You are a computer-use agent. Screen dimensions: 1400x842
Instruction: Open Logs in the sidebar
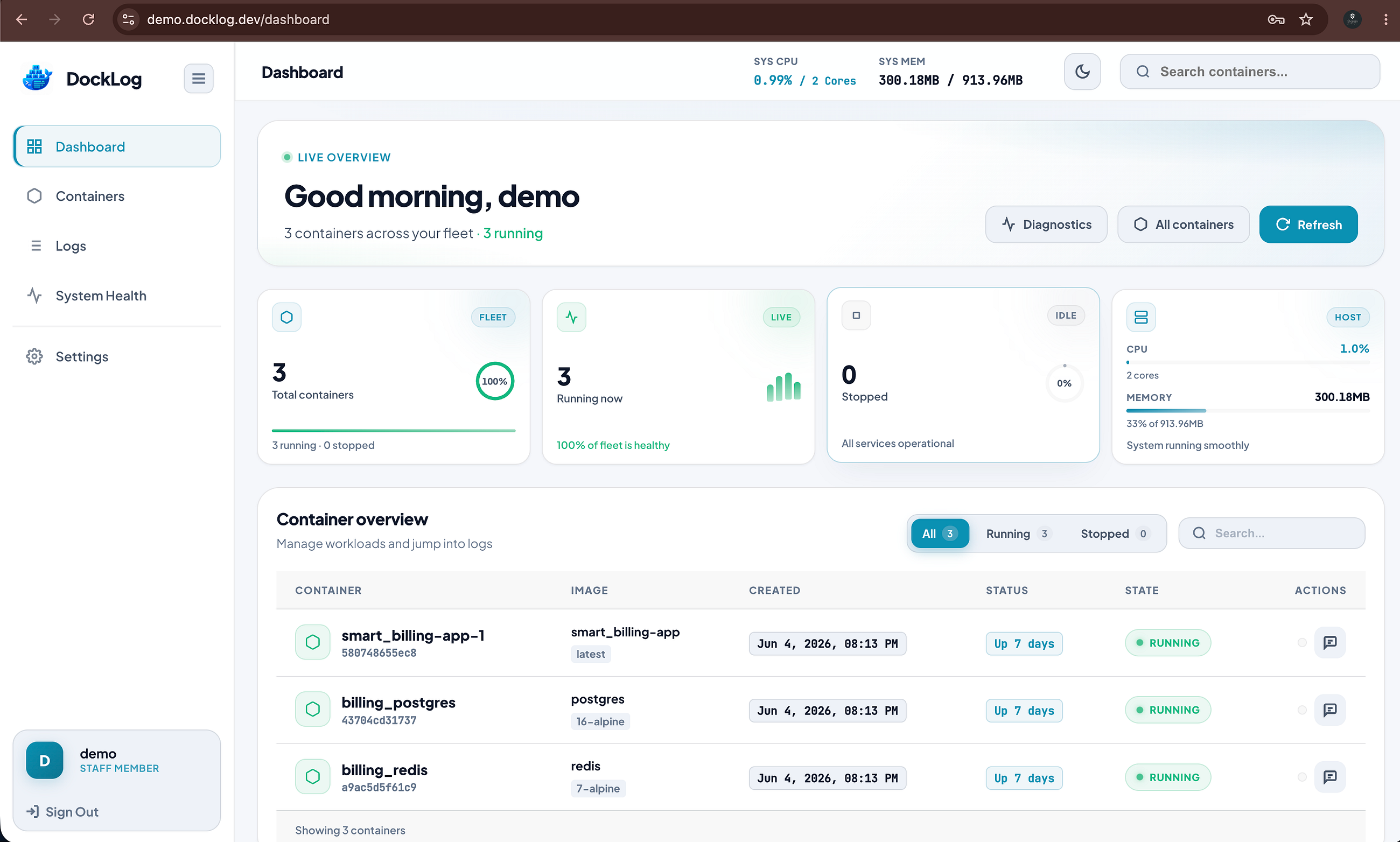click(117, 245)
